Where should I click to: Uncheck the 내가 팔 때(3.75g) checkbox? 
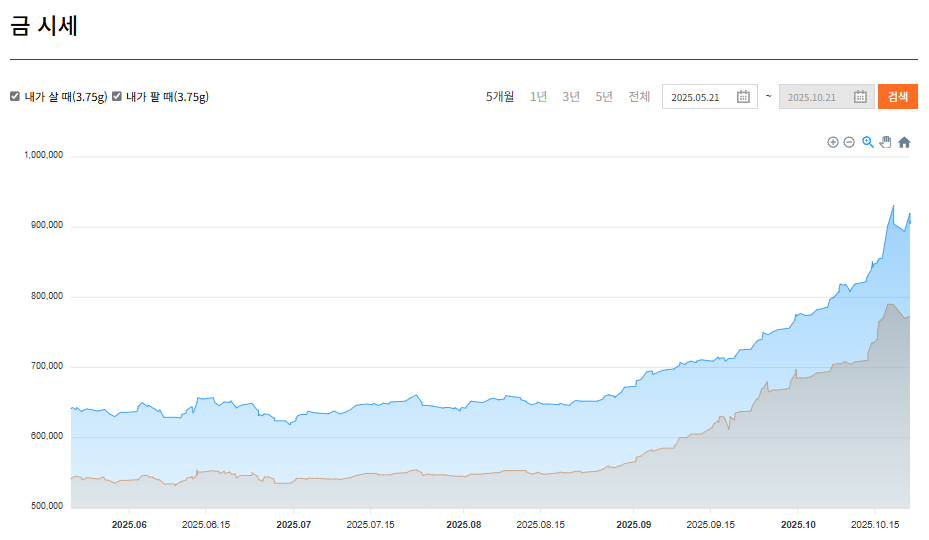click(117, 97)
